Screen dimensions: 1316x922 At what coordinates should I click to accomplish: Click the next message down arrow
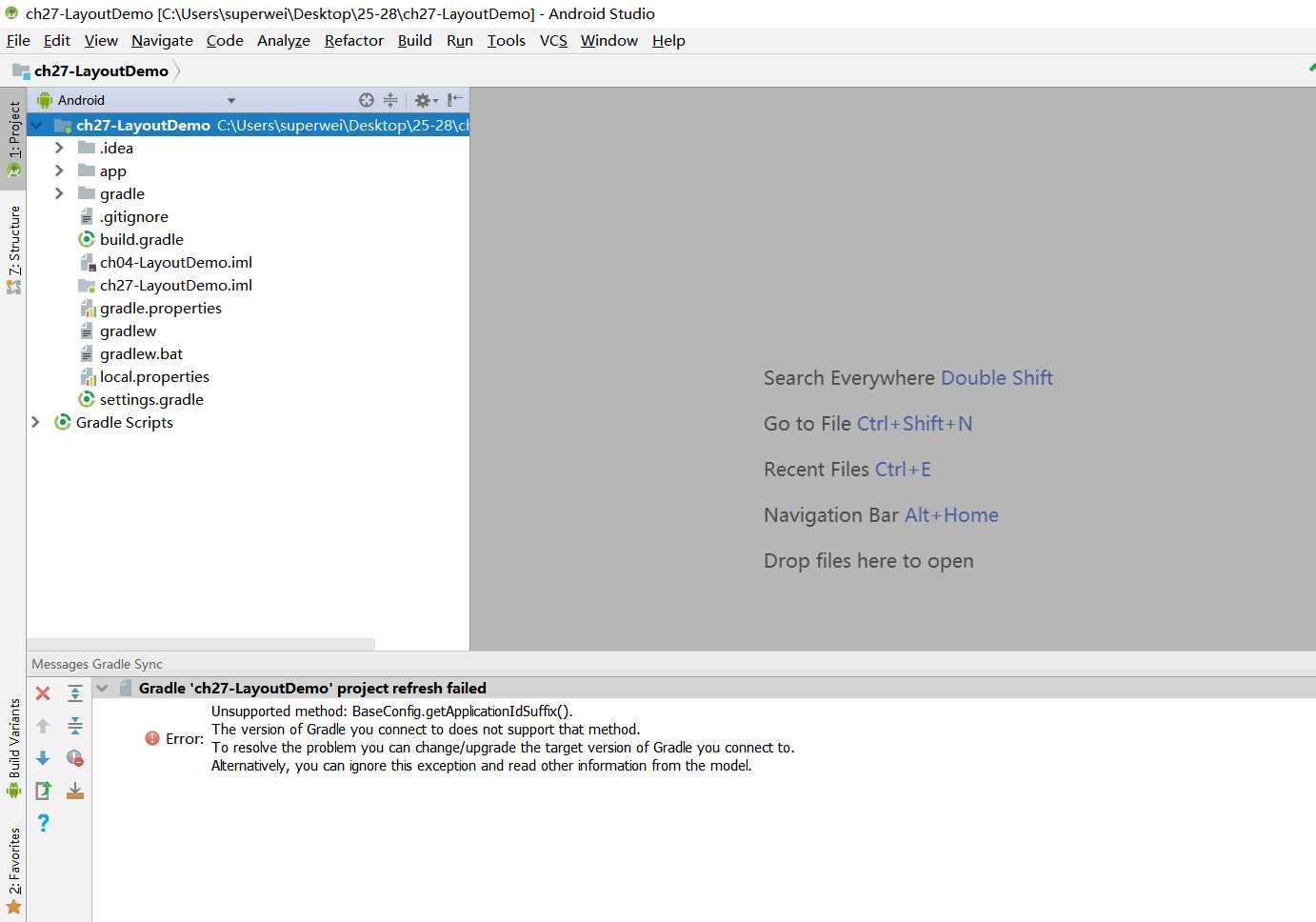[x=43, y=758]
